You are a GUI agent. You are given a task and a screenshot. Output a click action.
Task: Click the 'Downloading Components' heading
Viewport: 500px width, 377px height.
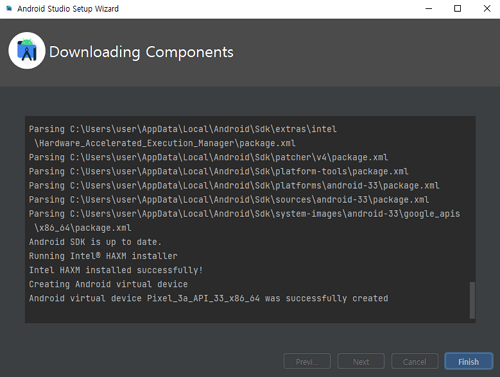(x=141, y=52)
